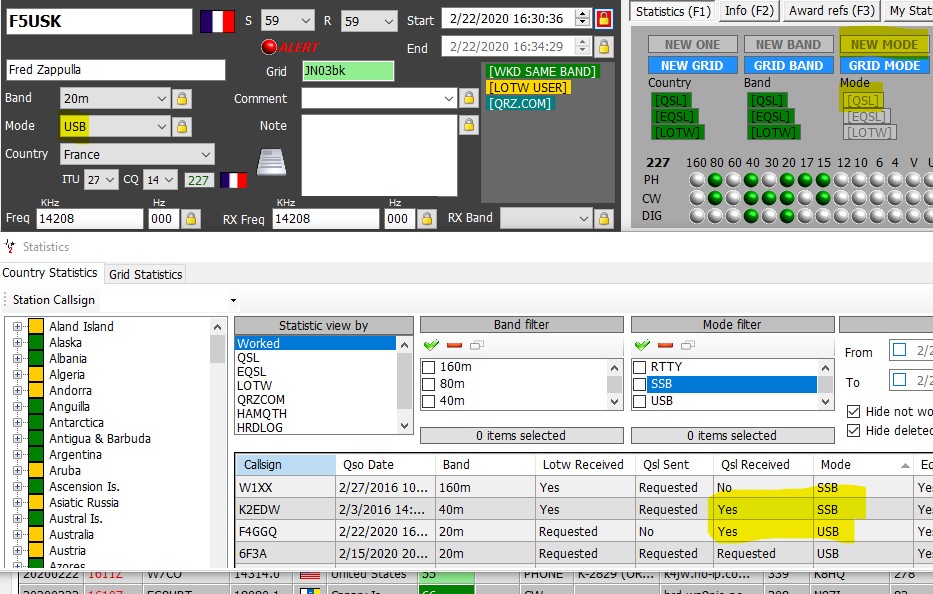
Task: Lock the Band field with its padlock
Action: pos(182,98)
